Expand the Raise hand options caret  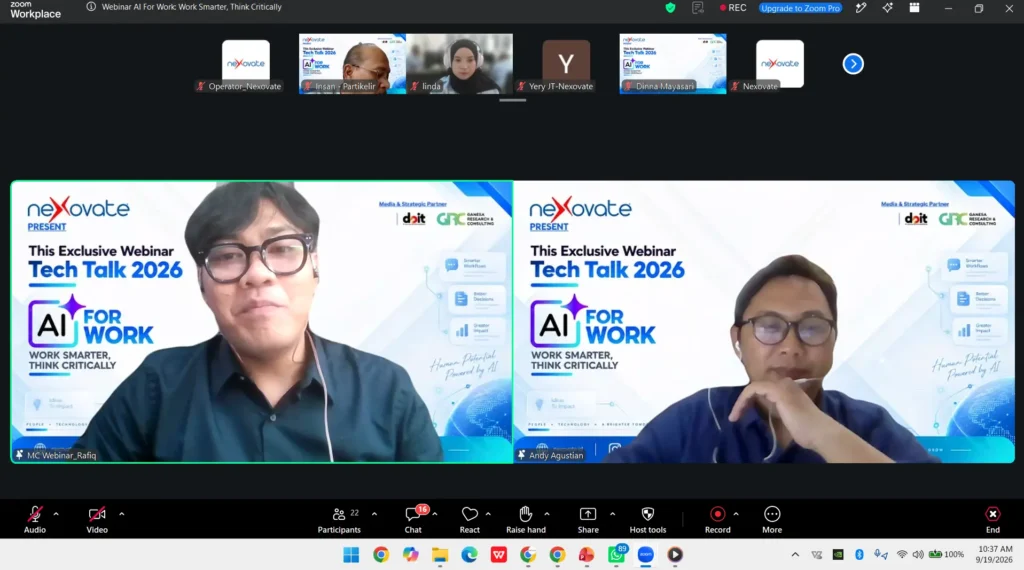(547, 515)
